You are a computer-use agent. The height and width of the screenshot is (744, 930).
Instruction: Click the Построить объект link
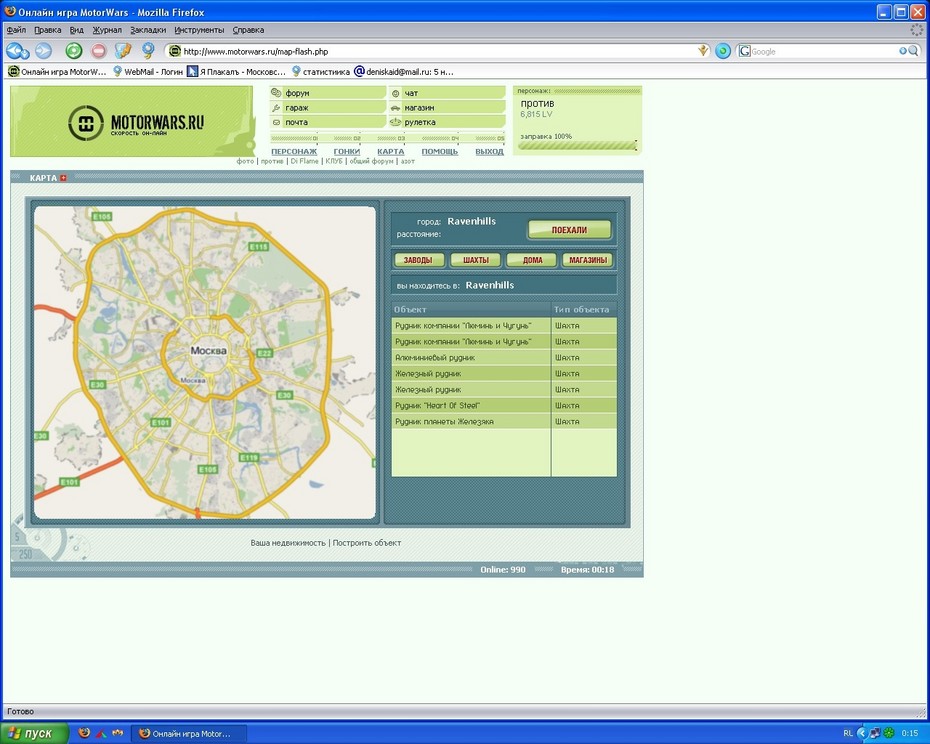[367, 543]
